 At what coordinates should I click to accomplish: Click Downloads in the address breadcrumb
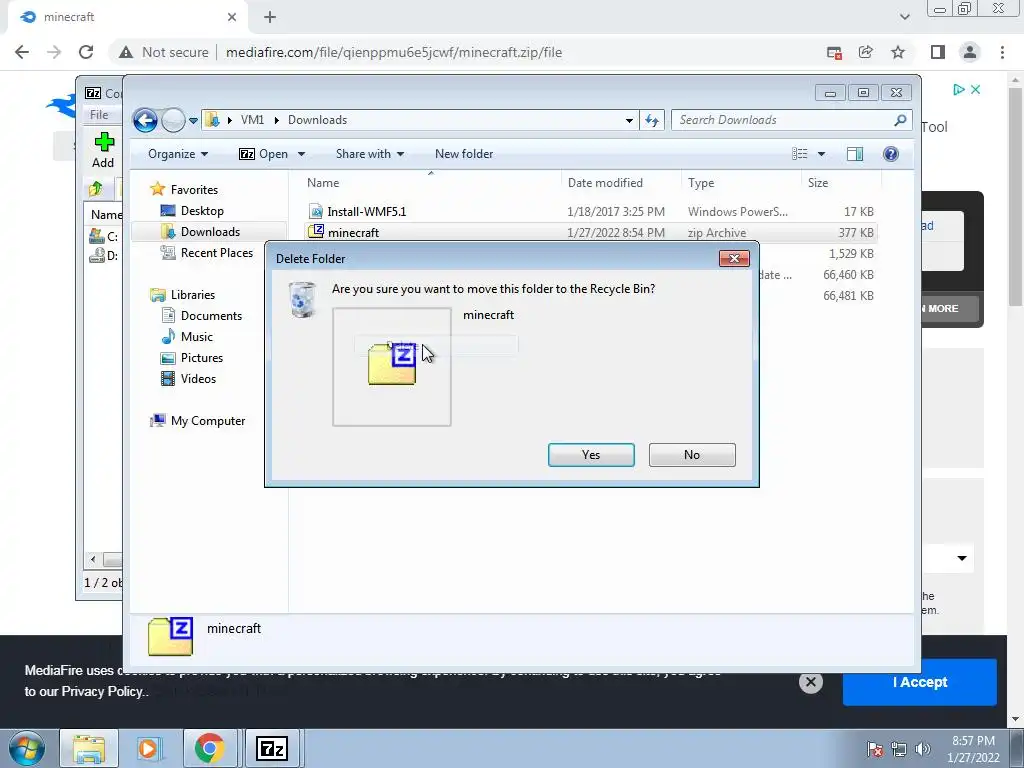pos(317,120)
